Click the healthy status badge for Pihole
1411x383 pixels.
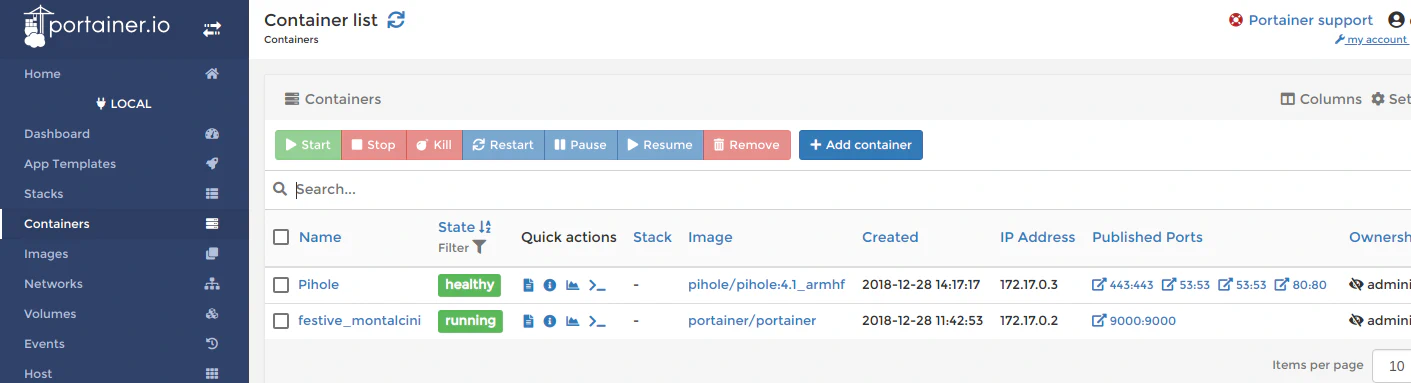point(470,285)
